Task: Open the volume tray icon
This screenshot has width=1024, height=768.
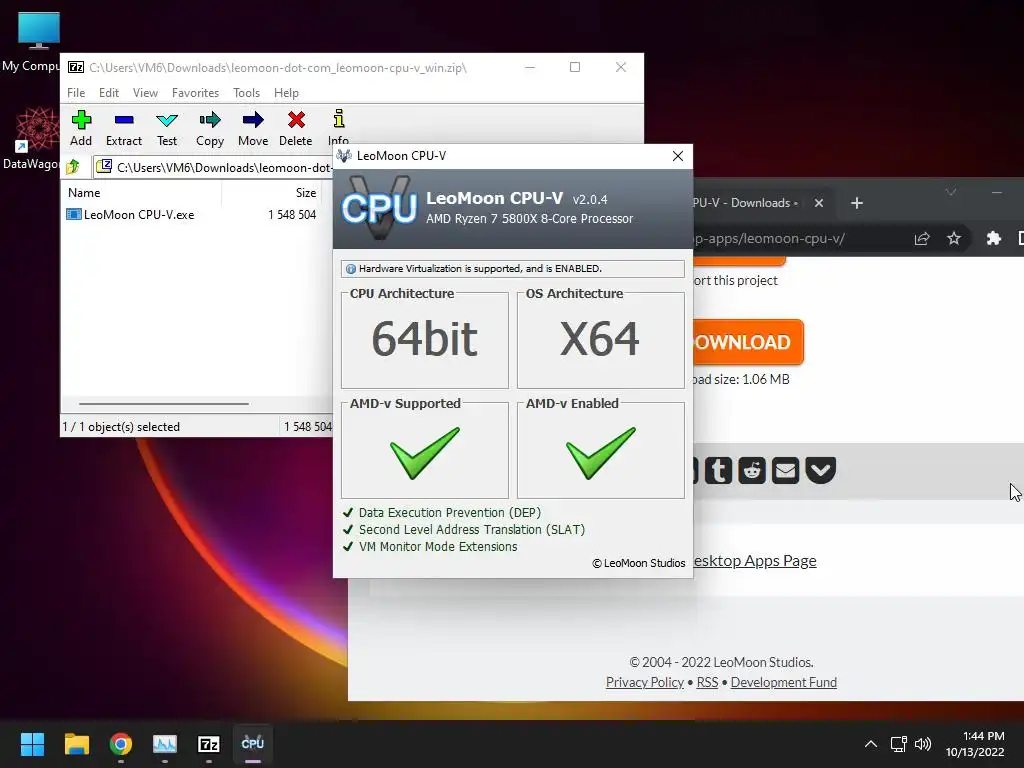Action: (x=922, y=744)
